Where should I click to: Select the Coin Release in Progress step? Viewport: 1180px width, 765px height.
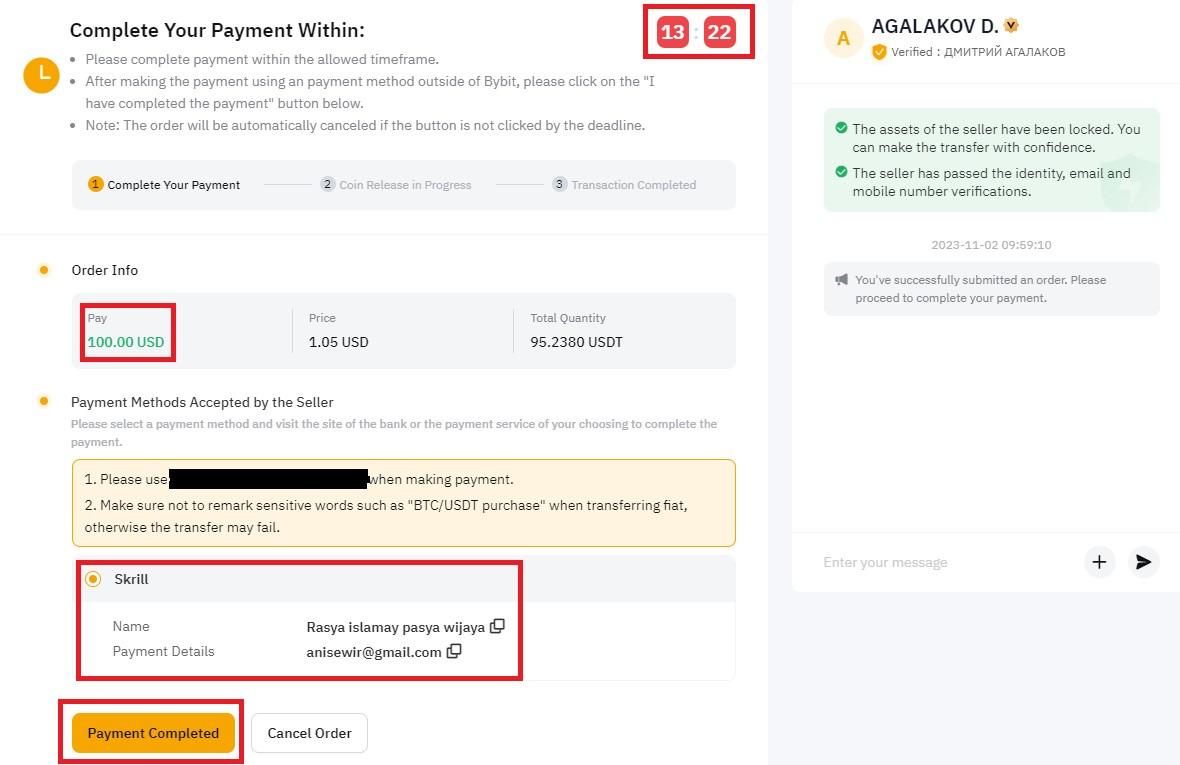pyautogui.click(x=396, y=184)
